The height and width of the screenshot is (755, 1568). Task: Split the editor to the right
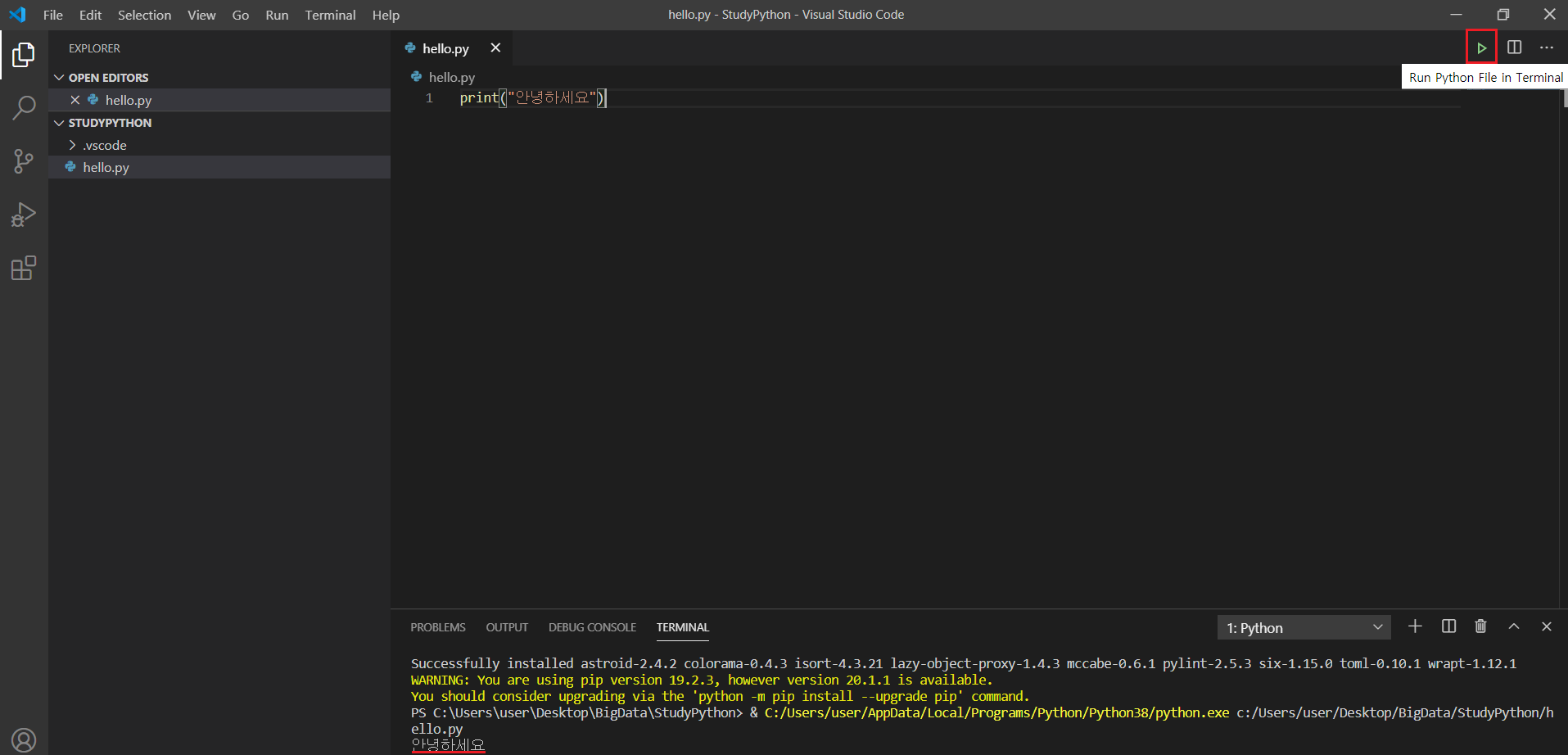pos(1514,47)
